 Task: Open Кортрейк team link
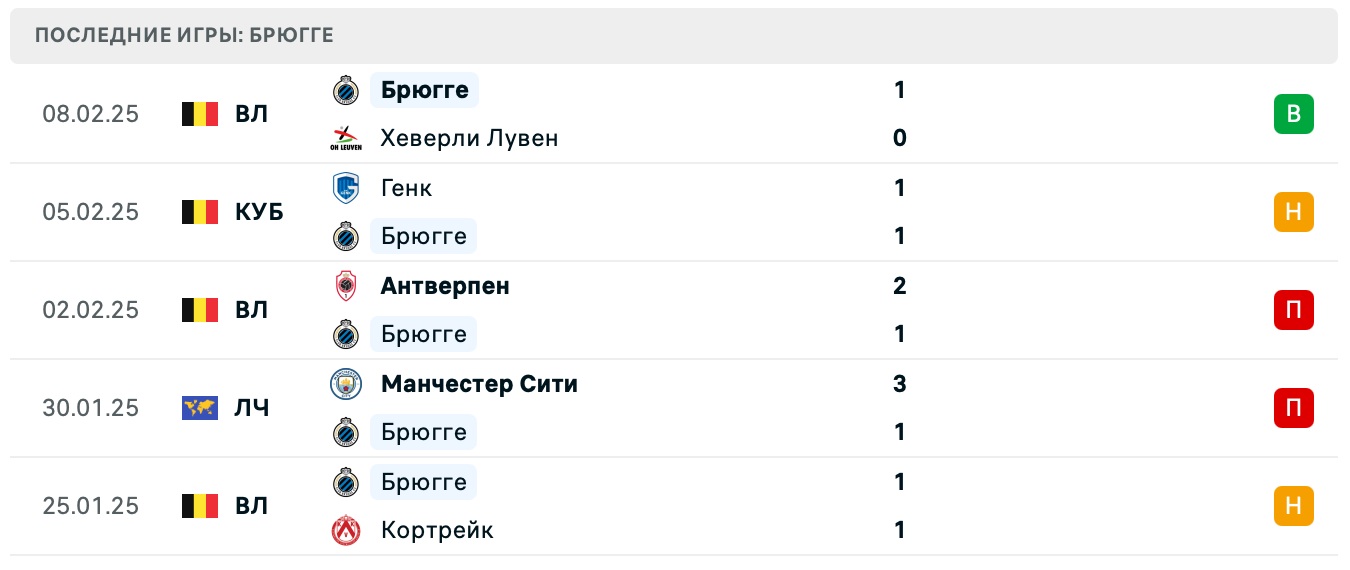point(437,530)
